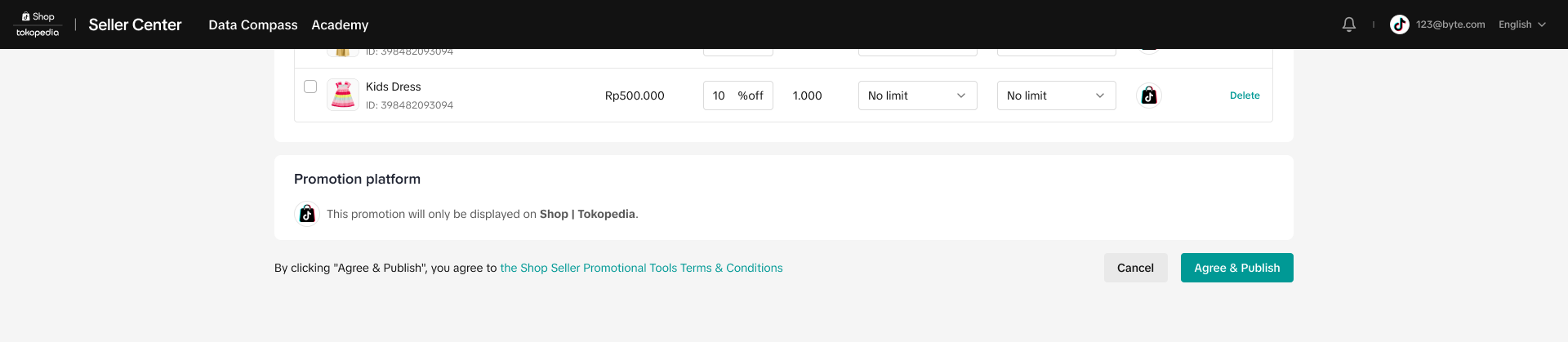Tick the Kids Dress checkbox
This screenshot has height=342, width=1568.
310,87
